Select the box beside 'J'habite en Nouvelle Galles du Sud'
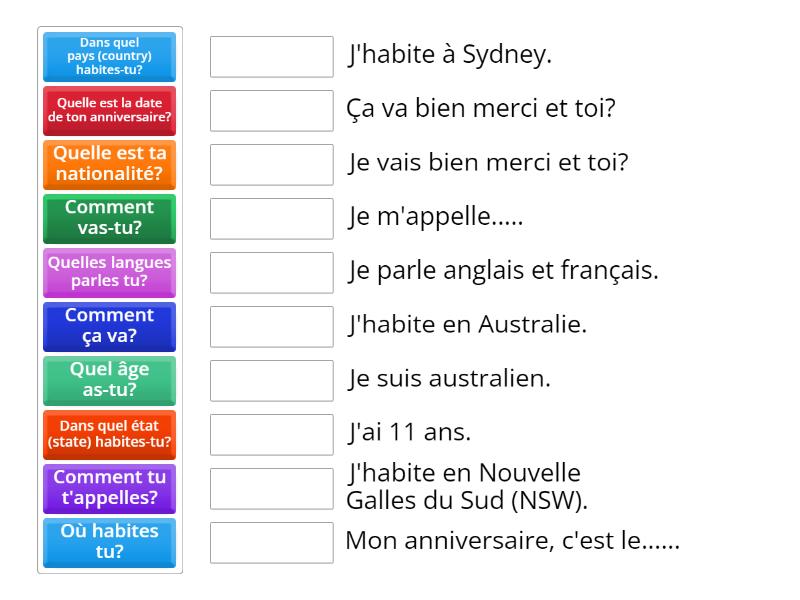Screen dimensions: 800x600 (x=271, y=489)
